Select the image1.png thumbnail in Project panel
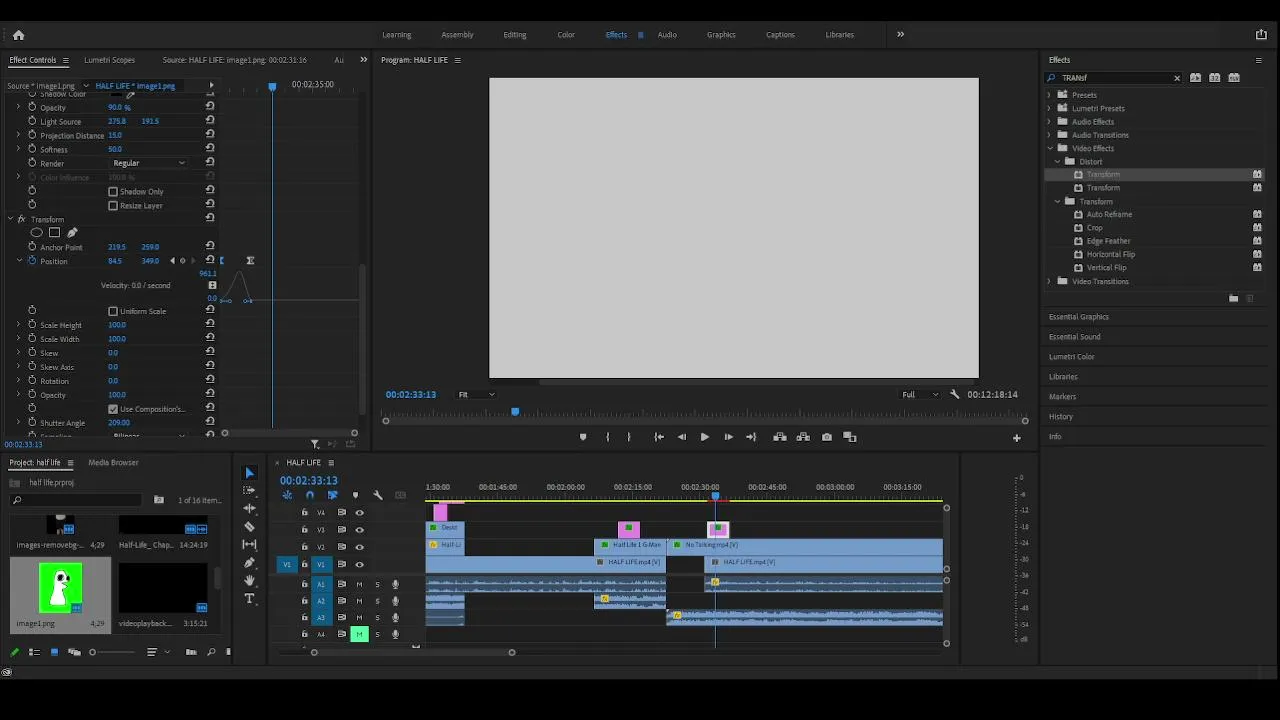 pyautogui.click(x=60, y=587)
